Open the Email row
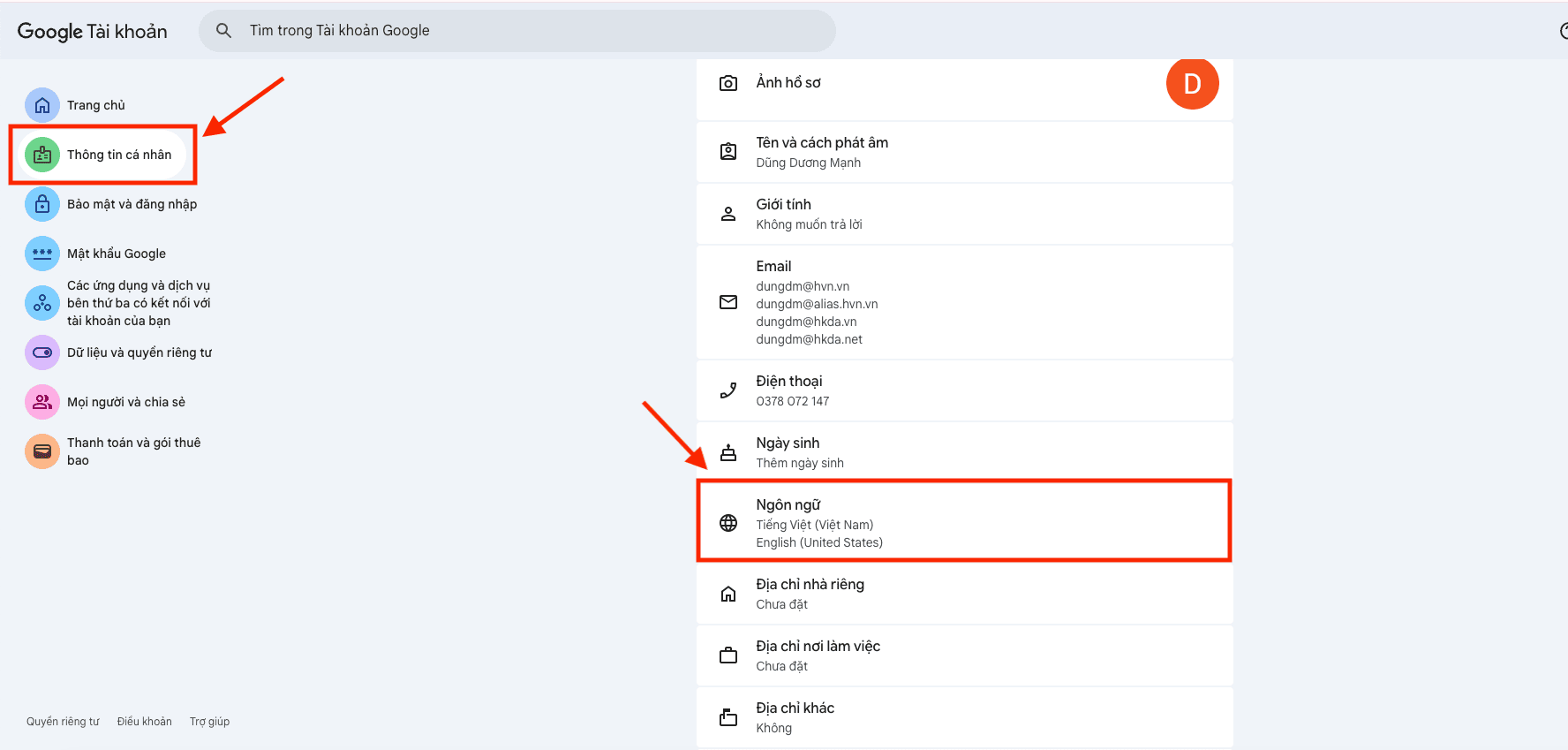 click(964, 302)
